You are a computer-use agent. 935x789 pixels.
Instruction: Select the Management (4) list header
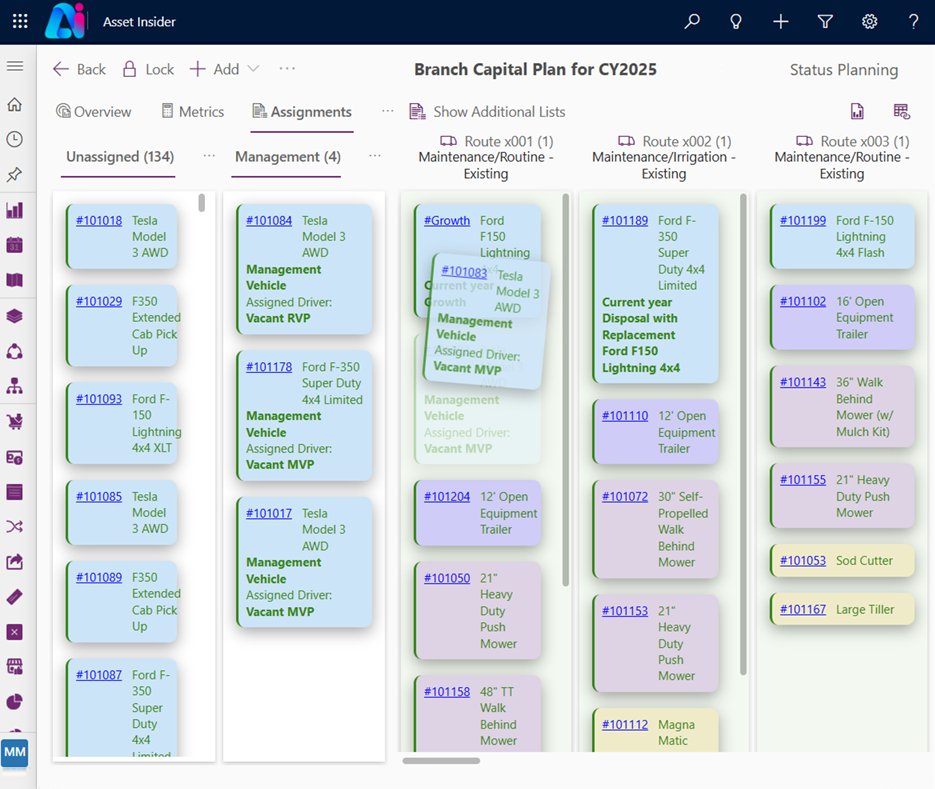point(287,157)
